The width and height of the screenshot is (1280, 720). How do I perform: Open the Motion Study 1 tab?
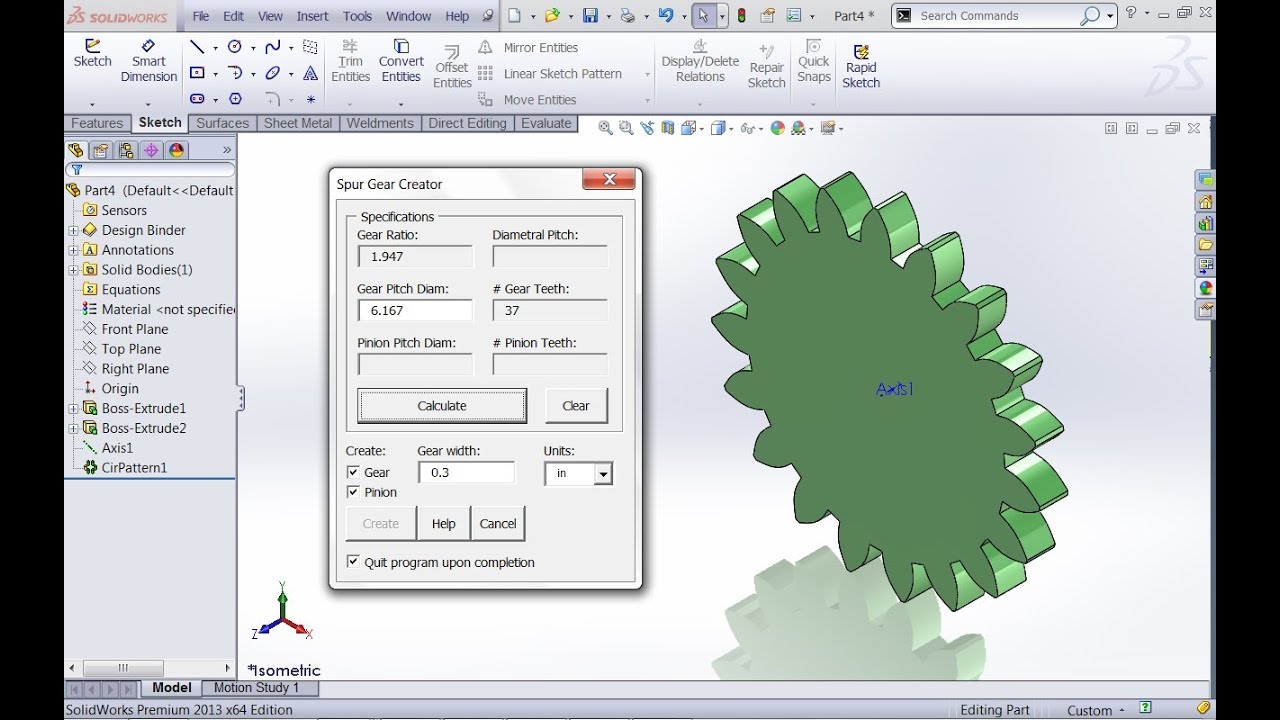pyautogui.click(x=257, y=687)
